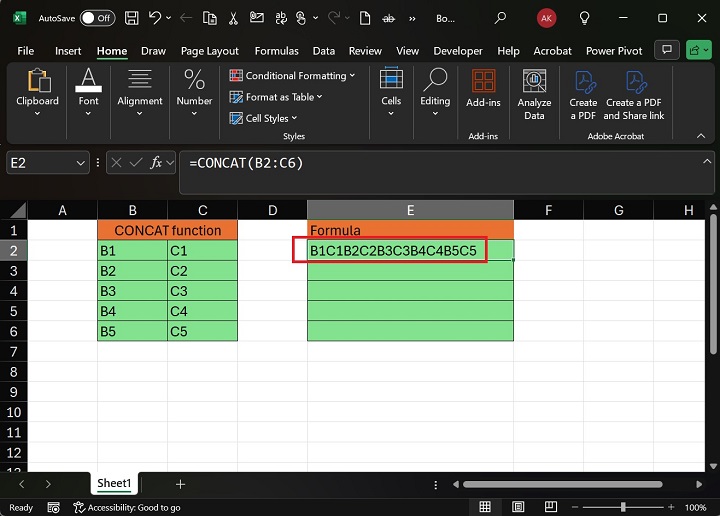Open the Analyze Data tool
Viewport: 720px width, 516px height.
[x=534, y=95]
